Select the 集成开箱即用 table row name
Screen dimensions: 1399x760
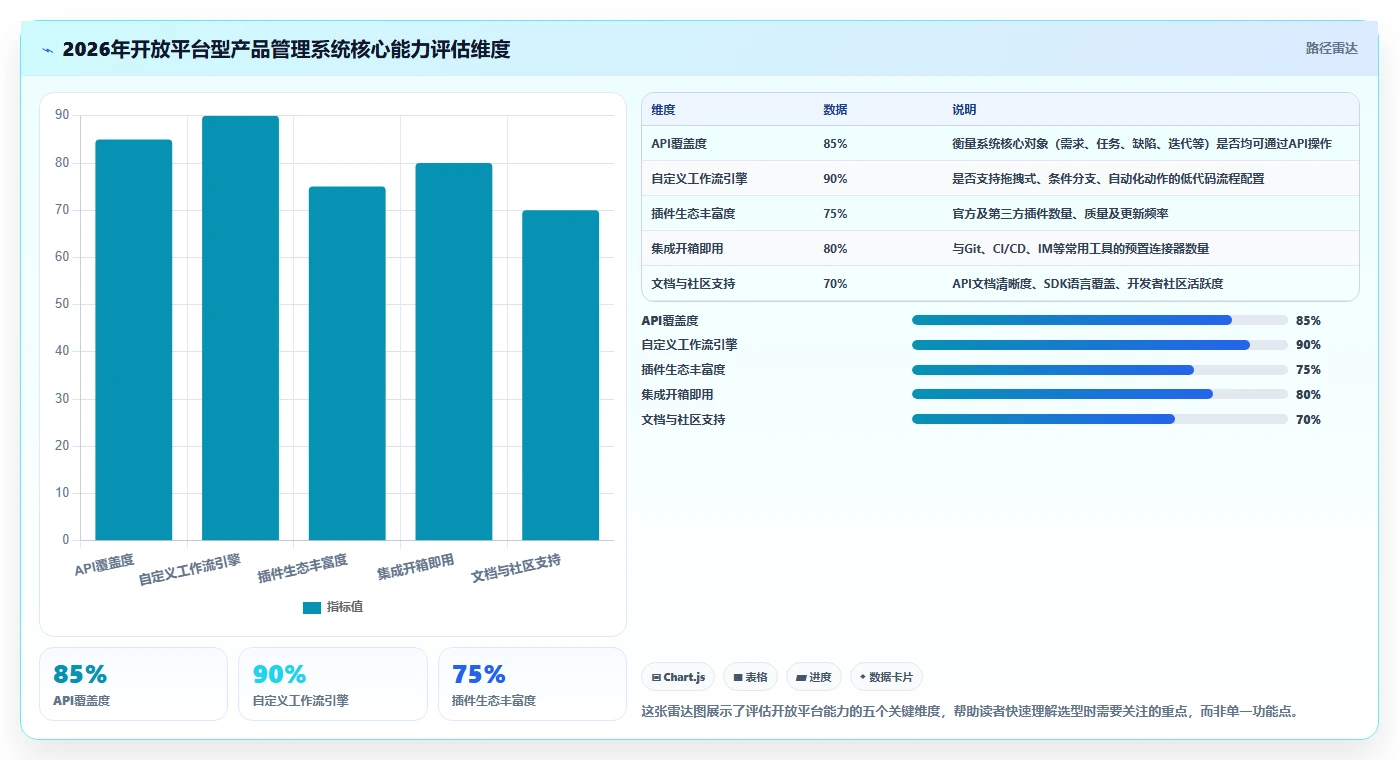(687, 248)
